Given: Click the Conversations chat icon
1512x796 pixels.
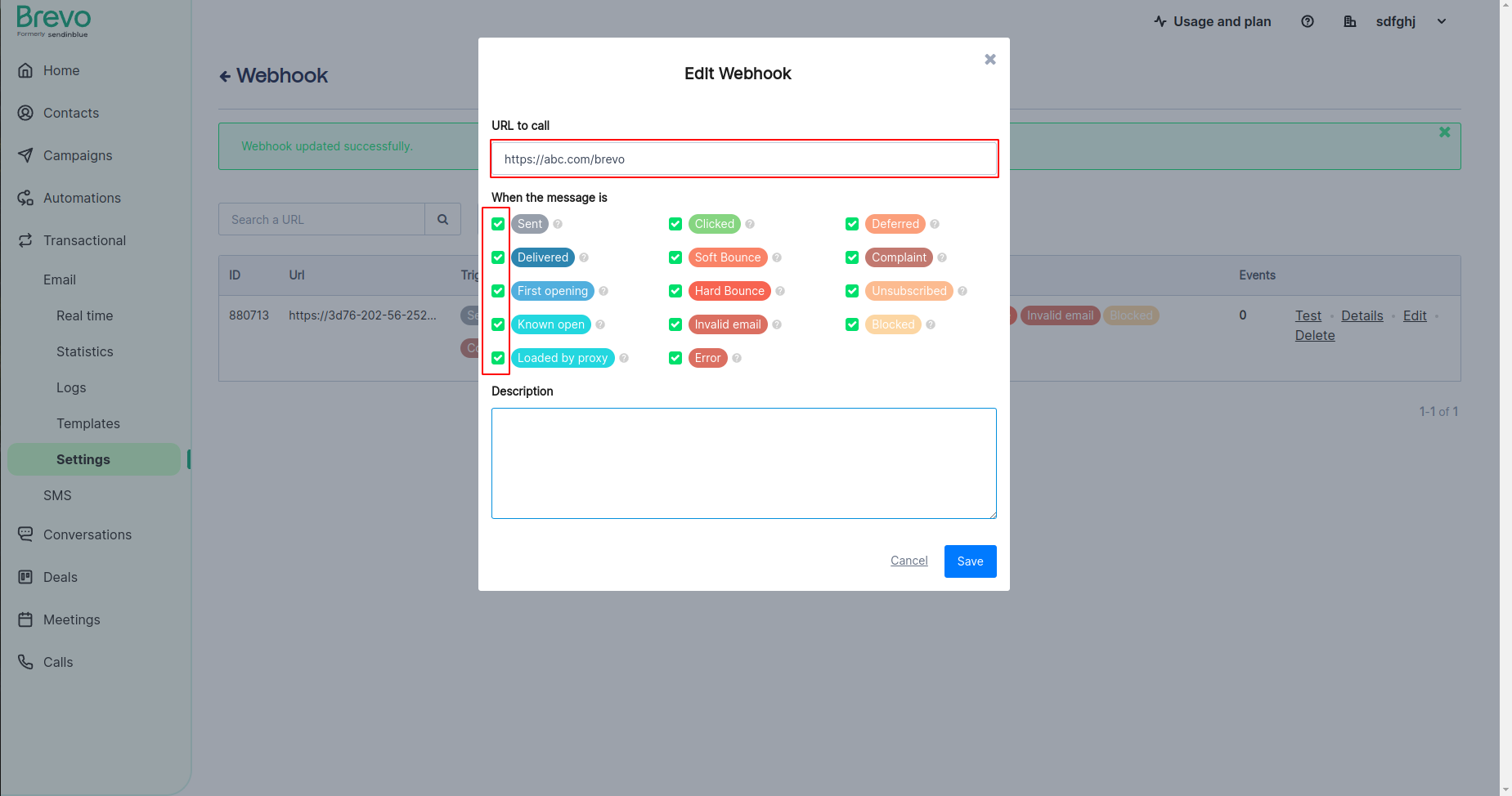Looking at the screenshot, I should (x=25, y=534).
